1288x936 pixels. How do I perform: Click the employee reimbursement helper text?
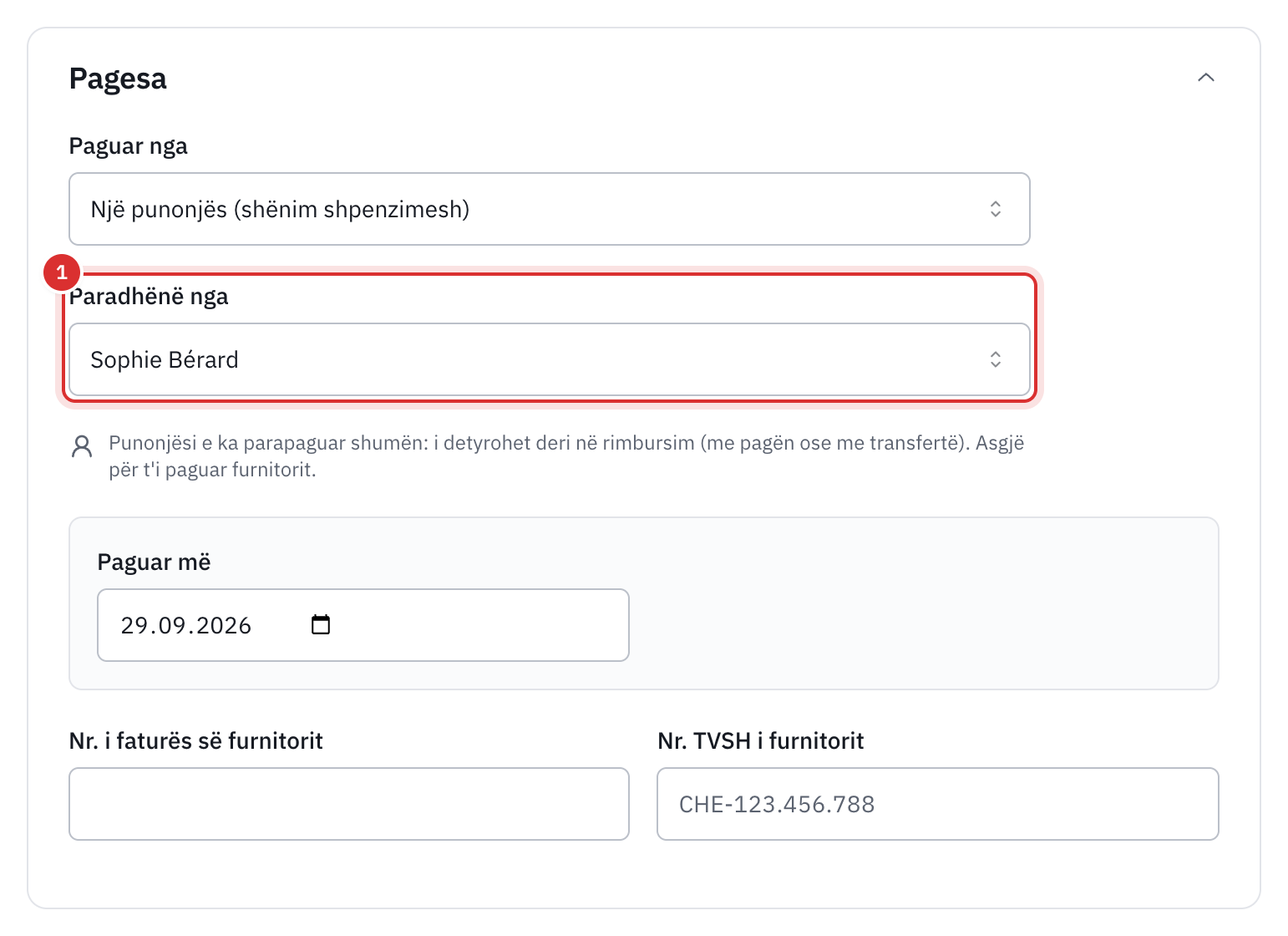click(x=566, y=456)
